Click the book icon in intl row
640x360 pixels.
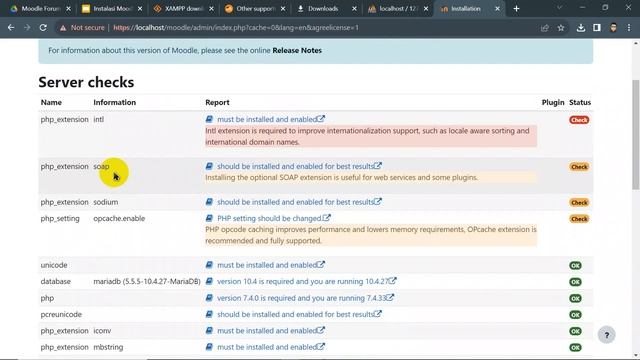pos(209,119)
